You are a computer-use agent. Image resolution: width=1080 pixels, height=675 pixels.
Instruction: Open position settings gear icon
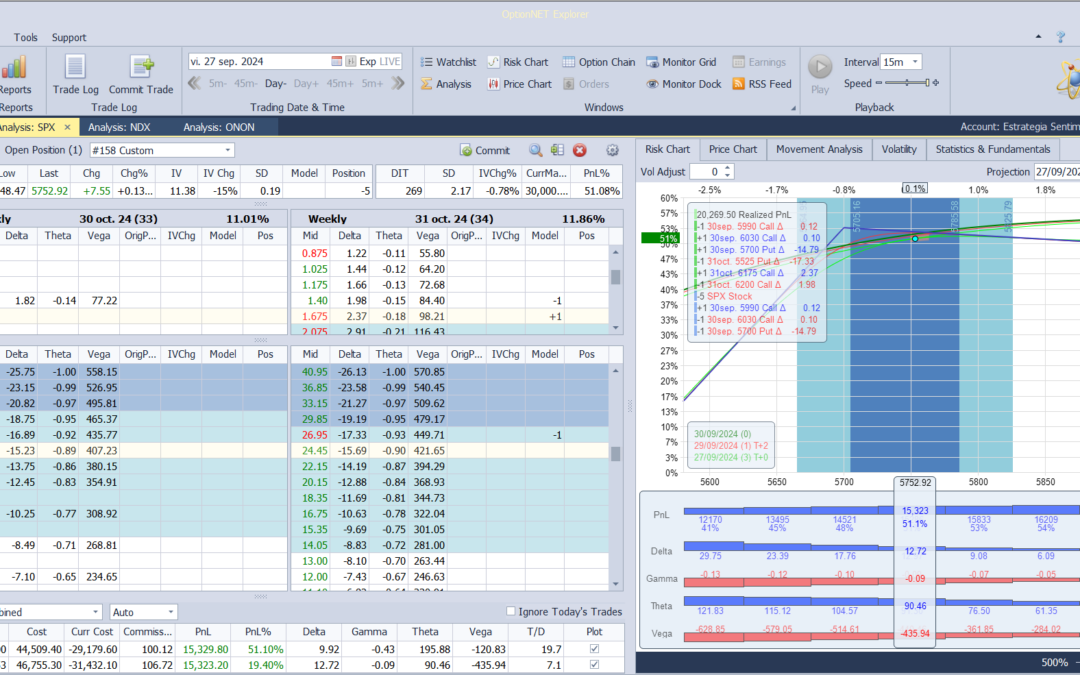click(x=613, y=150)
